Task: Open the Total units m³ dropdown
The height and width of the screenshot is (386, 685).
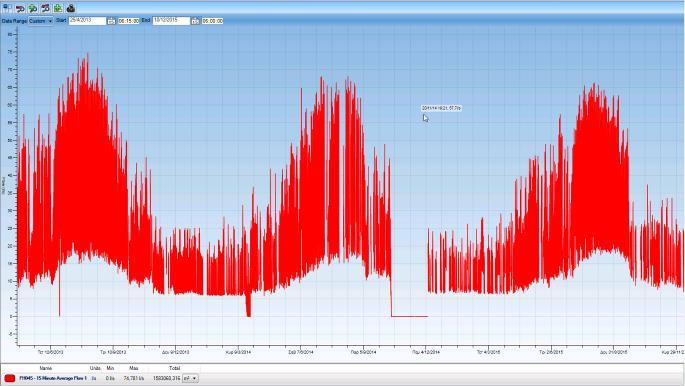Action: click(190, 378)
